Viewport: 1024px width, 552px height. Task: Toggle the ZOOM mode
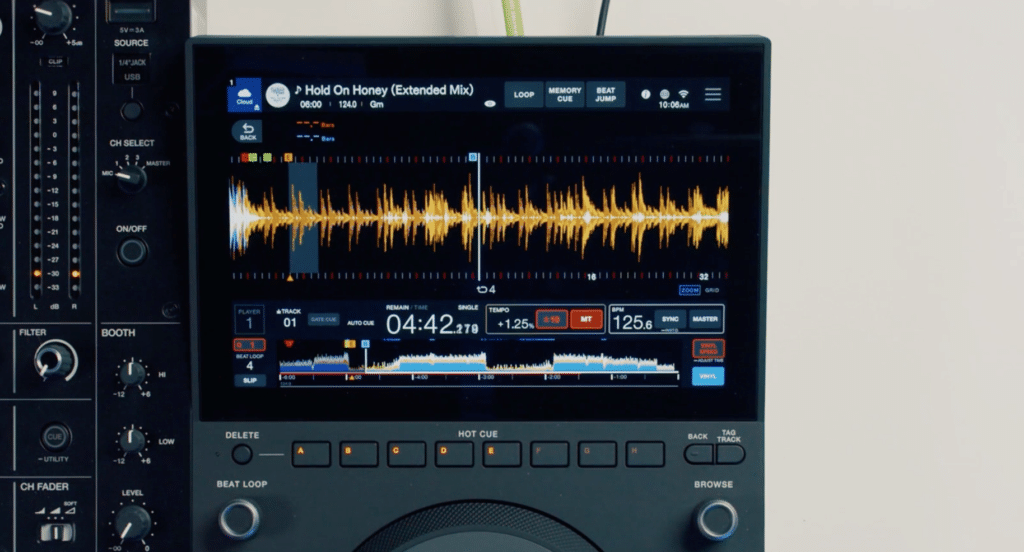(690, 290)
